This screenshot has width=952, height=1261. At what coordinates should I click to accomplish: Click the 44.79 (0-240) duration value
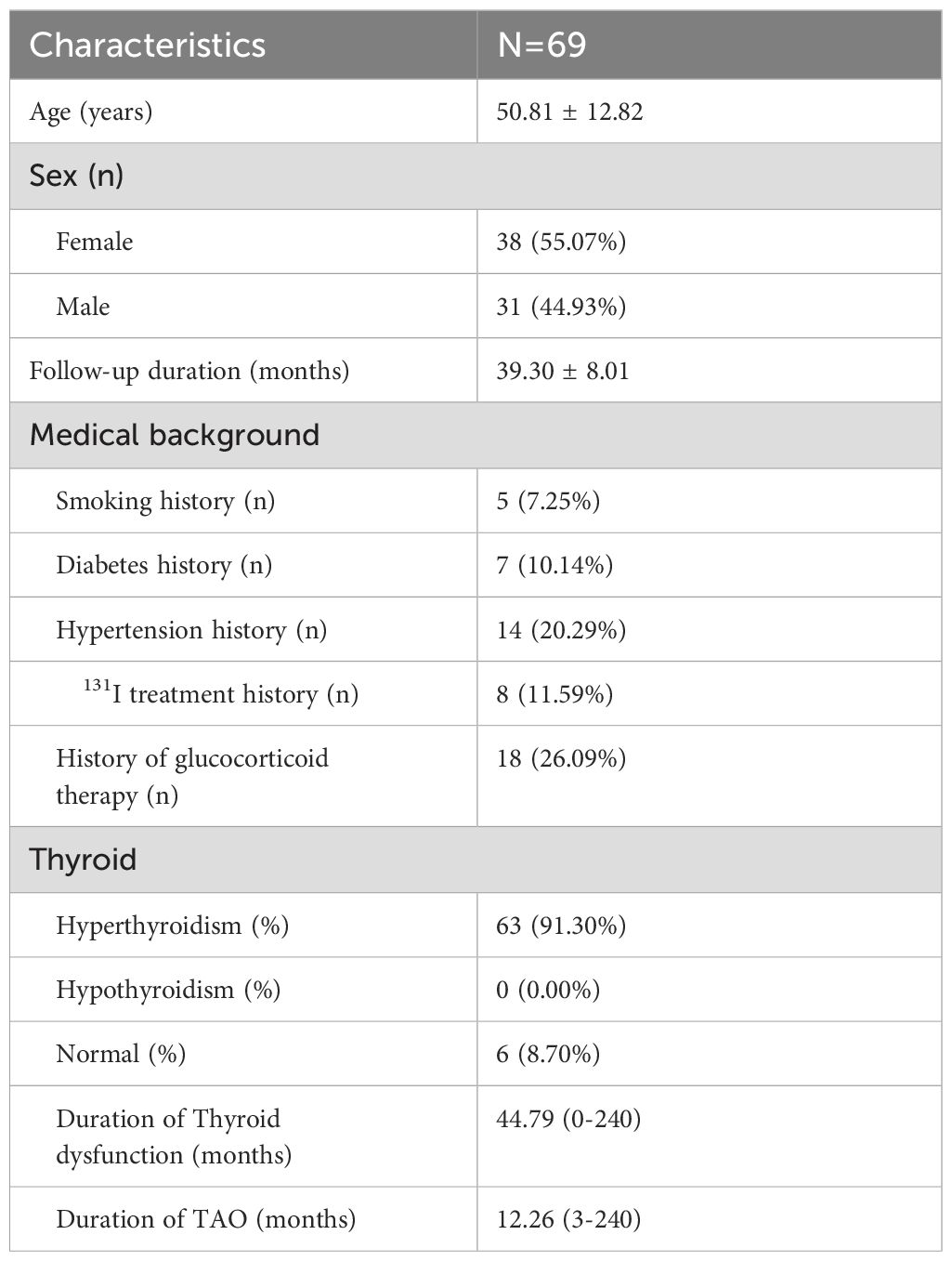click(x=568, y=1118)
